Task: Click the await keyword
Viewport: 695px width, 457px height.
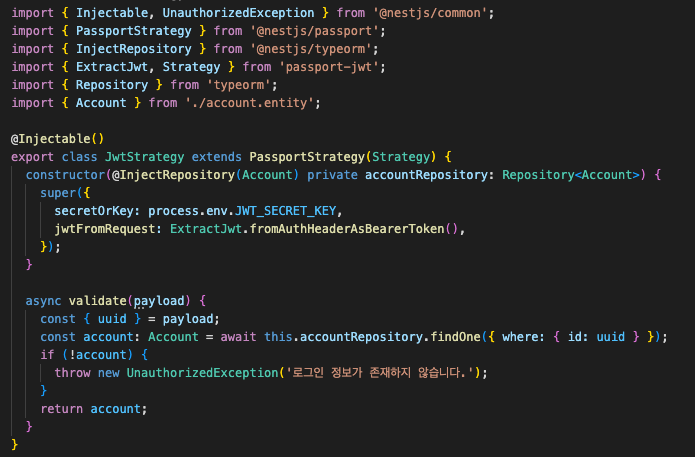Action: point(238,337)
